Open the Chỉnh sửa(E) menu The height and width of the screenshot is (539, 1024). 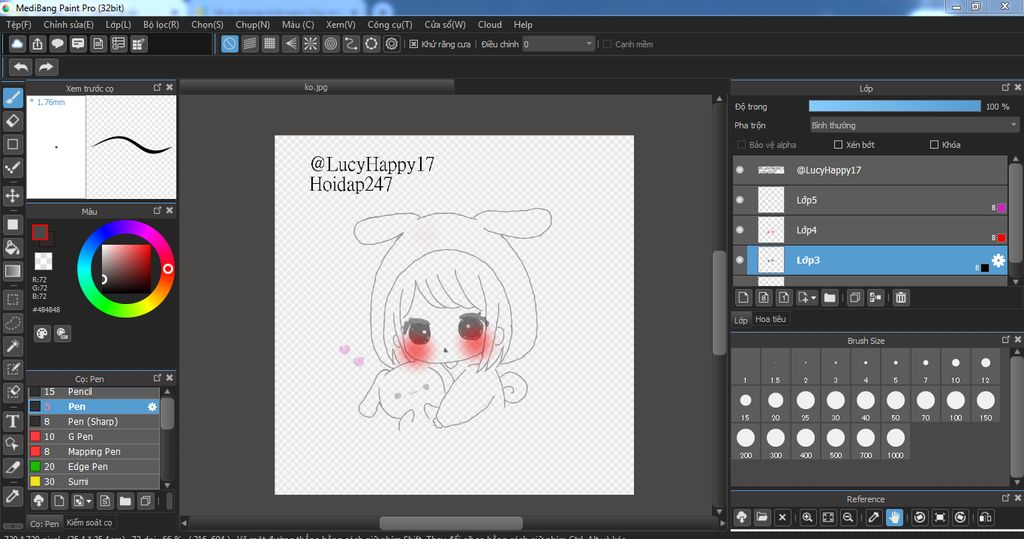pos(69,24)
